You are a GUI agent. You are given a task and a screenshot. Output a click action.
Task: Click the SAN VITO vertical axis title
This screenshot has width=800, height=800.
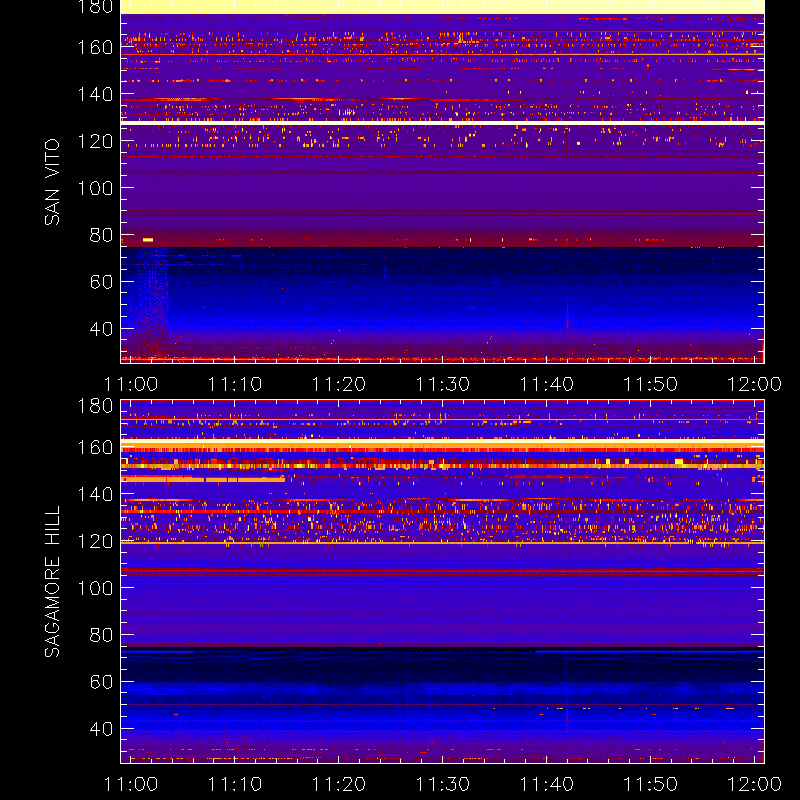pyautogui.click(x=52, y=182)
